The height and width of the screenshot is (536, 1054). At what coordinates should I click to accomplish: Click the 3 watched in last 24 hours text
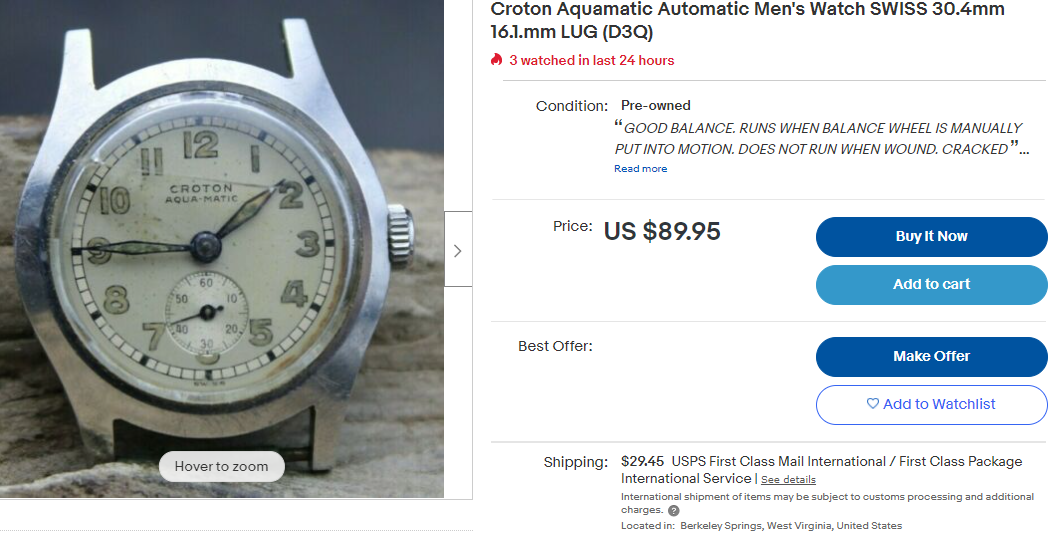click(x=592, y=60)
